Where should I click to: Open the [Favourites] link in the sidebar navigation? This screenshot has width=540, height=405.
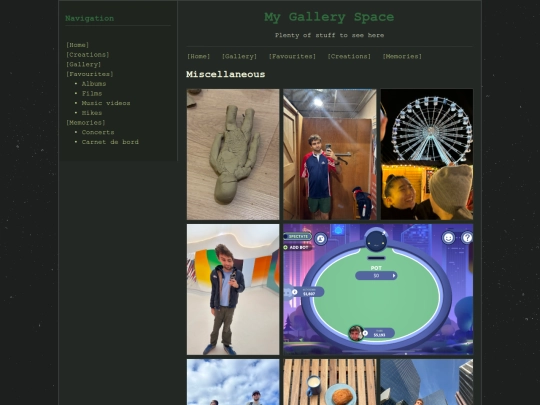tap(90, 74)
